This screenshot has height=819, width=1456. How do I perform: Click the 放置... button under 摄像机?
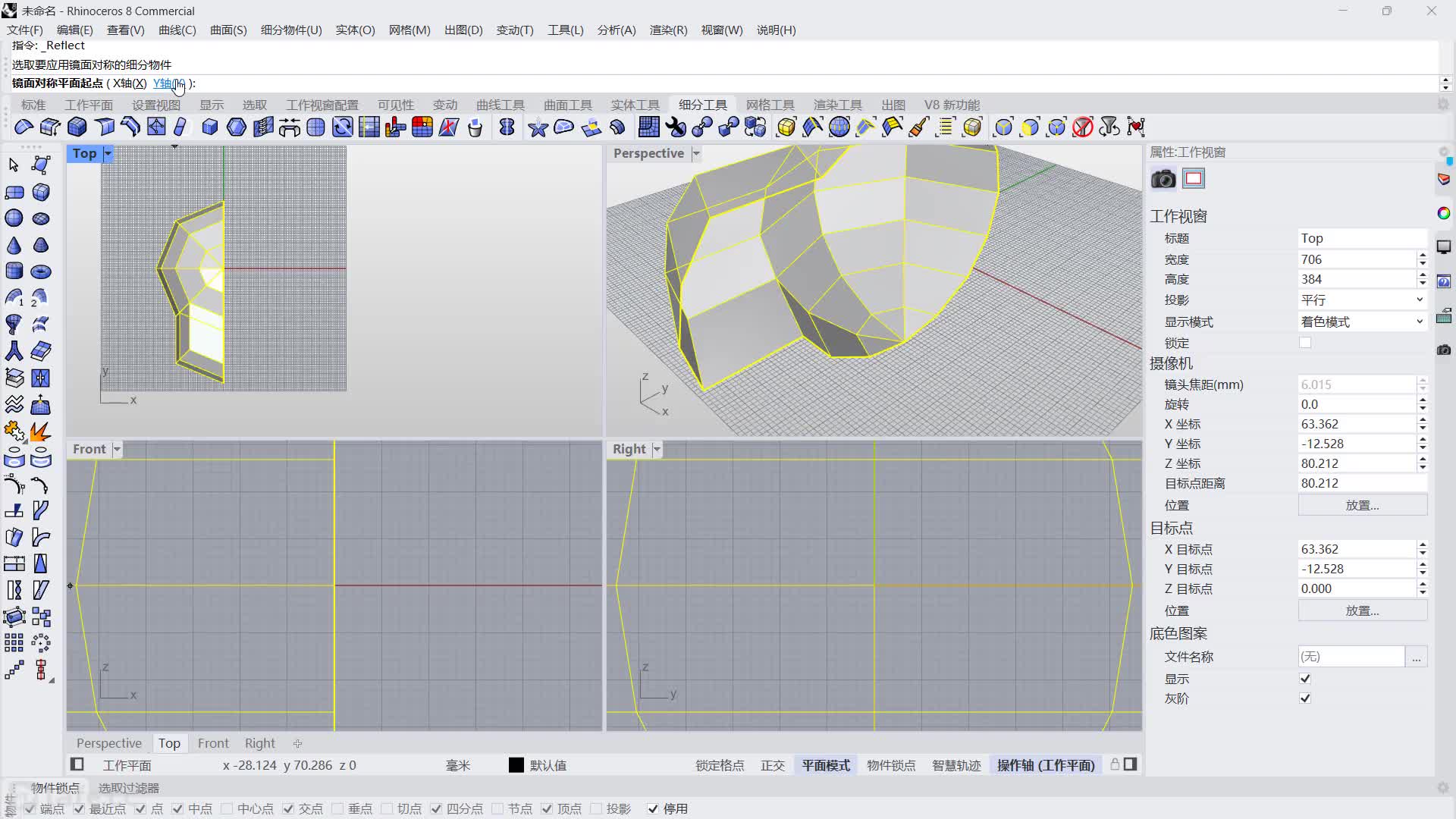[x=1362, y=505]
